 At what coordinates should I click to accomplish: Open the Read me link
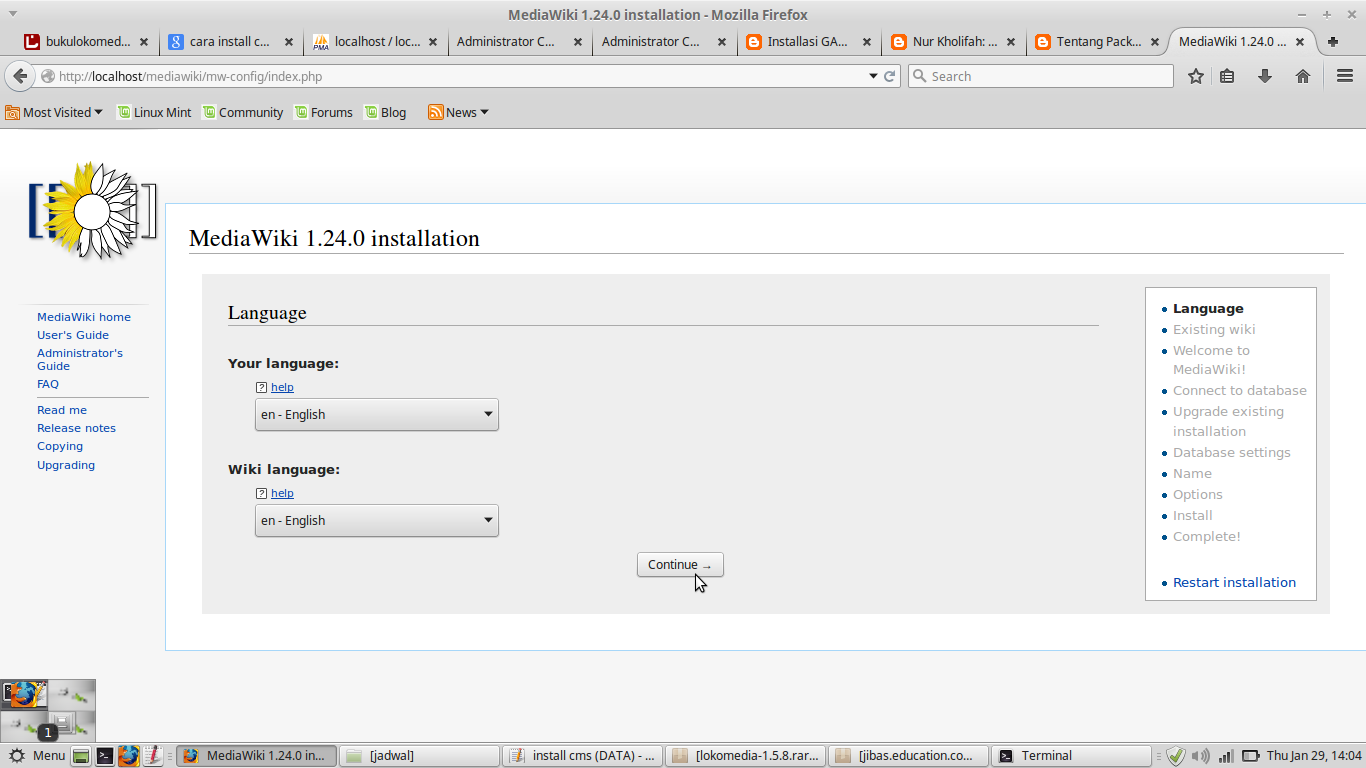pyautogui.click(x=62, y=410)
